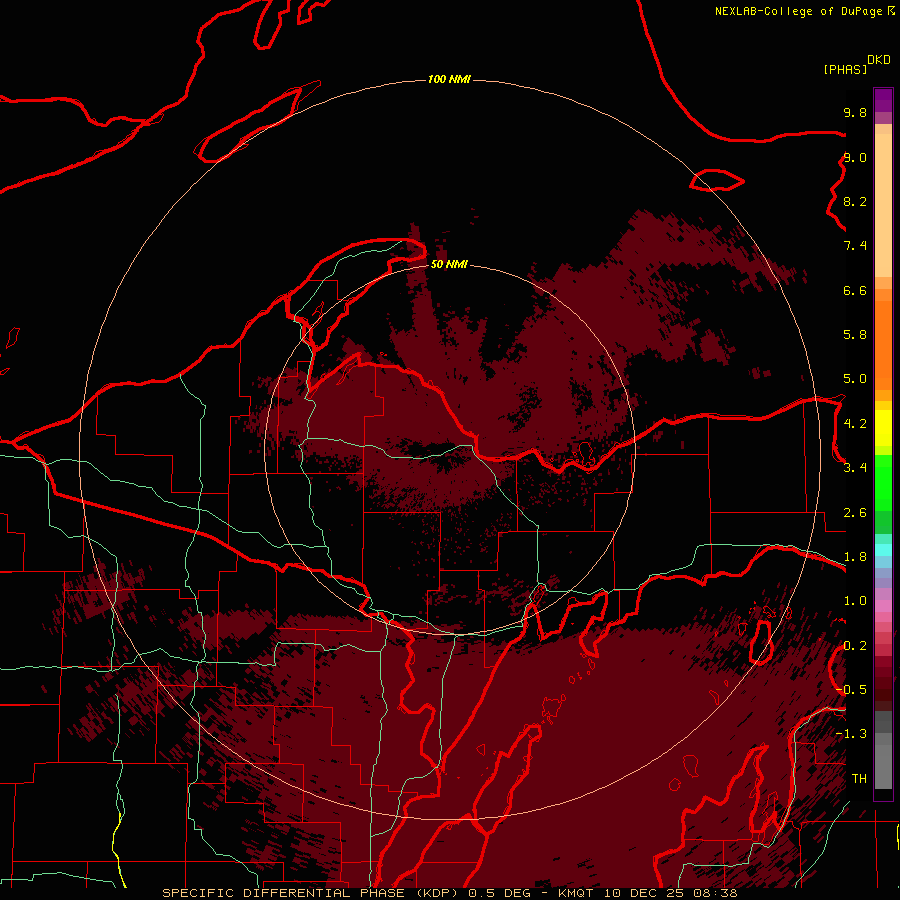Click the 9.0 scale value
This screenshot has height=900, width=900.
855,157
